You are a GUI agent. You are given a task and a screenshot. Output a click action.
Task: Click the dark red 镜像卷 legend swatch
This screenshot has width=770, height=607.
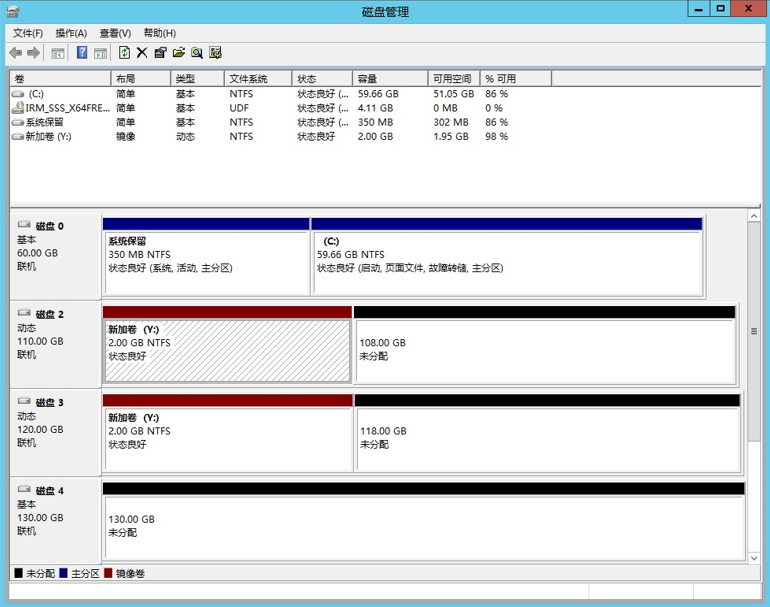coord(109,573)
